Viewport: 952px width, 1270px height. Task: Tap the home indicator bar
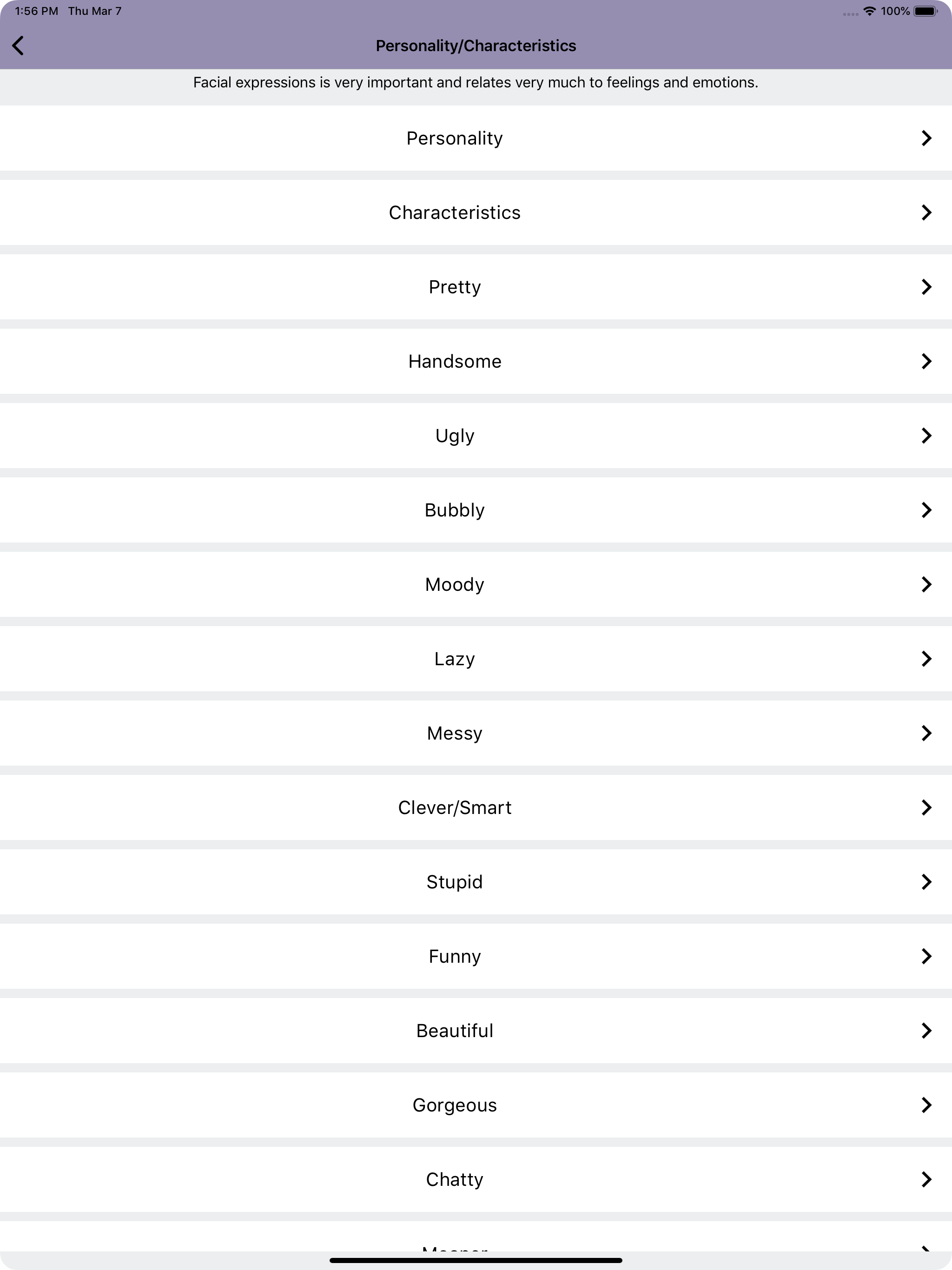click(x=476, y=1260)
